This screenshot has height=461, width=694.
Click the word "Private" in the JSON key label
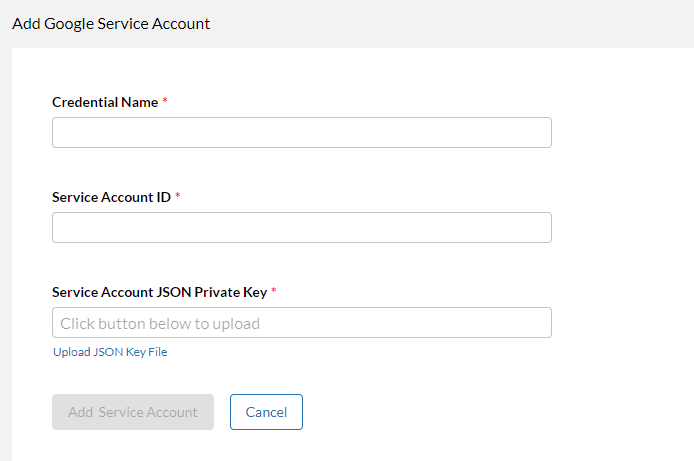click(x=216, y=292)
